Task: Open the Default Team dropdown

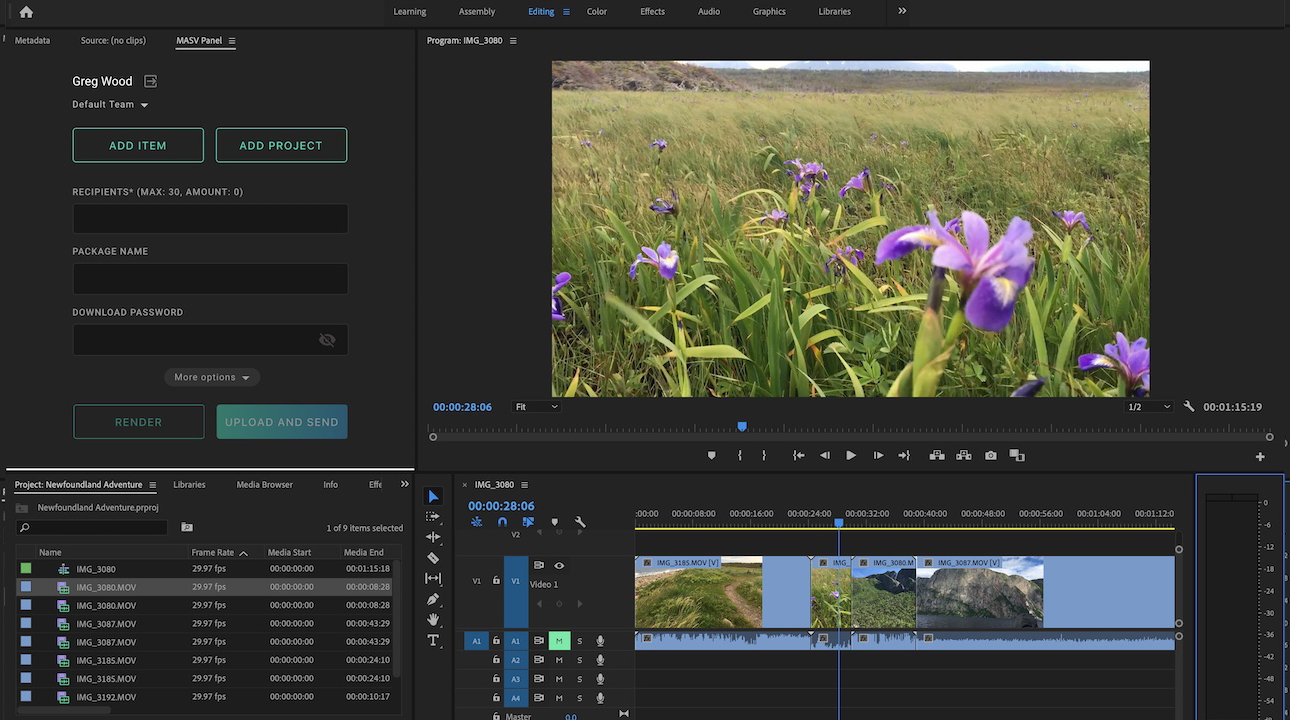Action: (110, 105)
